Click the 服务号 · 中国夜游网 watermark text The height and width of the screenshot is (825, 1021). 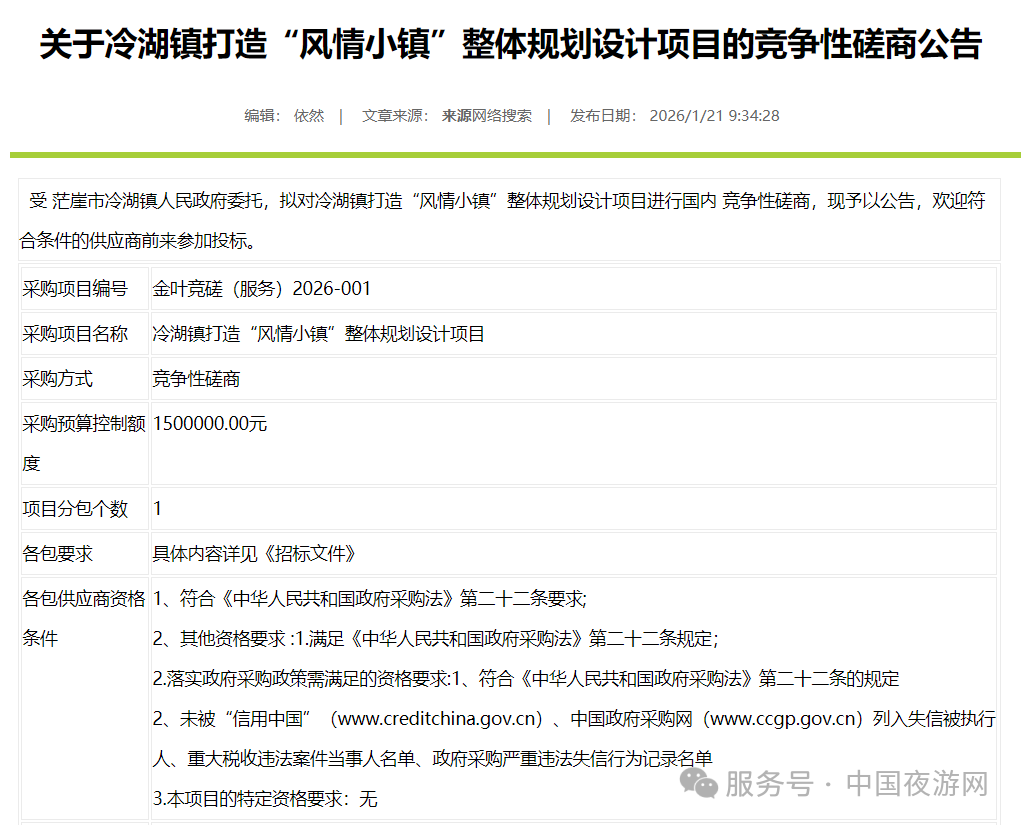pos(856,784)
